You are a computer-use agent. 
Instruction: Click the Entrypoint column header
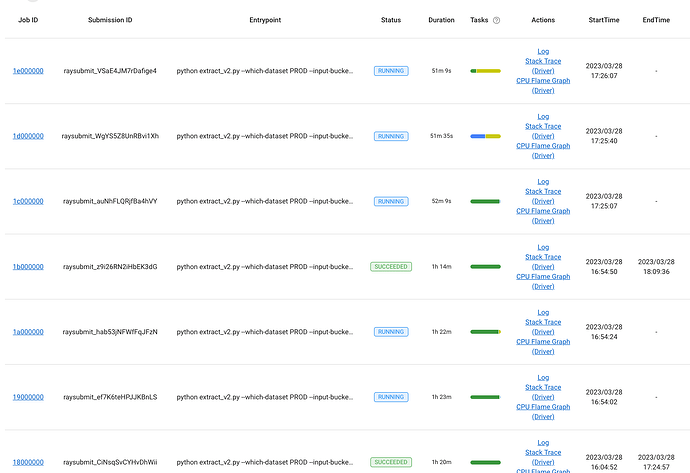(x=265, y=20)
